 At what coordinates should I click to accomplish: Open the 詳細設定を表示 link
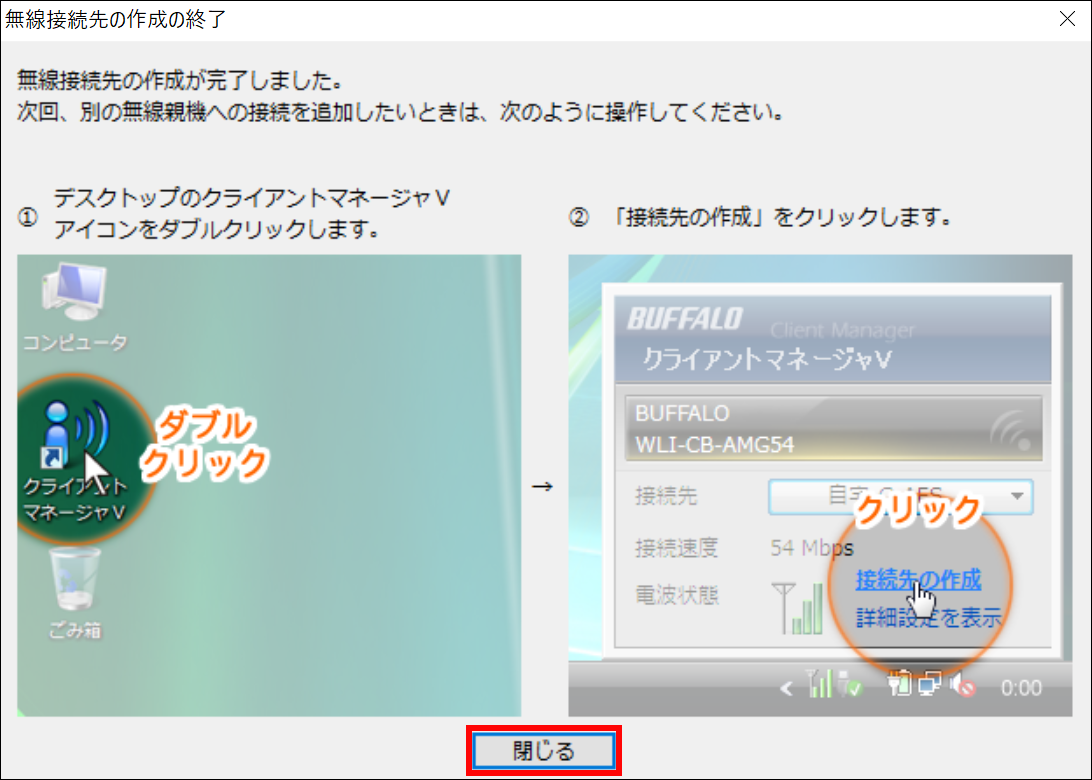click(928, 618)
